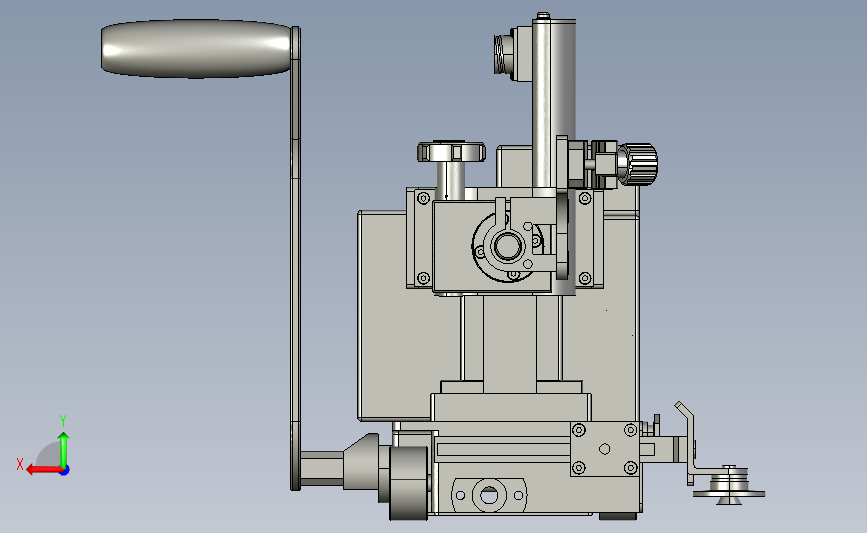Viewport: 867px width, 533px height.
Task: Click the green Y axis arrow of triad
Action: pos(64,449)
